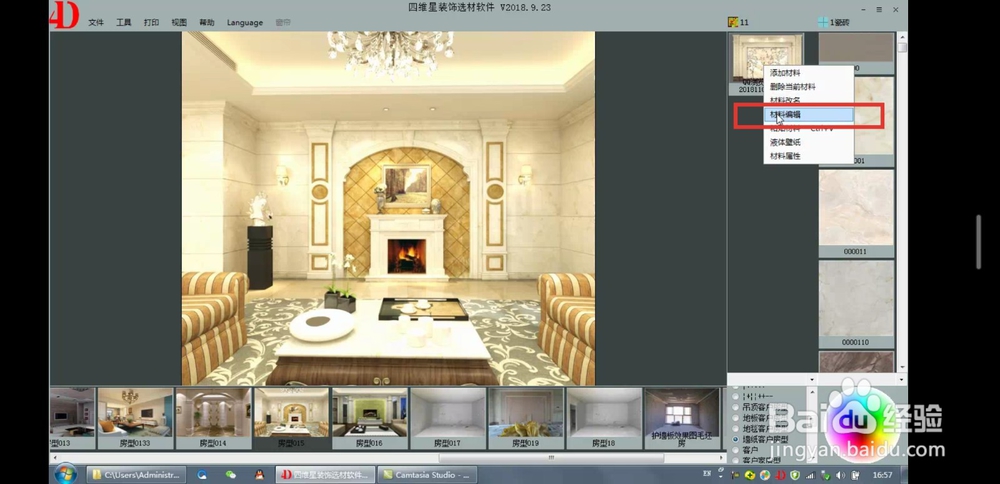Switch to C:\Users\Administr... taskbar window
Image resolution: width=1000 pixels, height=484 pixels.
[x=136, y=474]
